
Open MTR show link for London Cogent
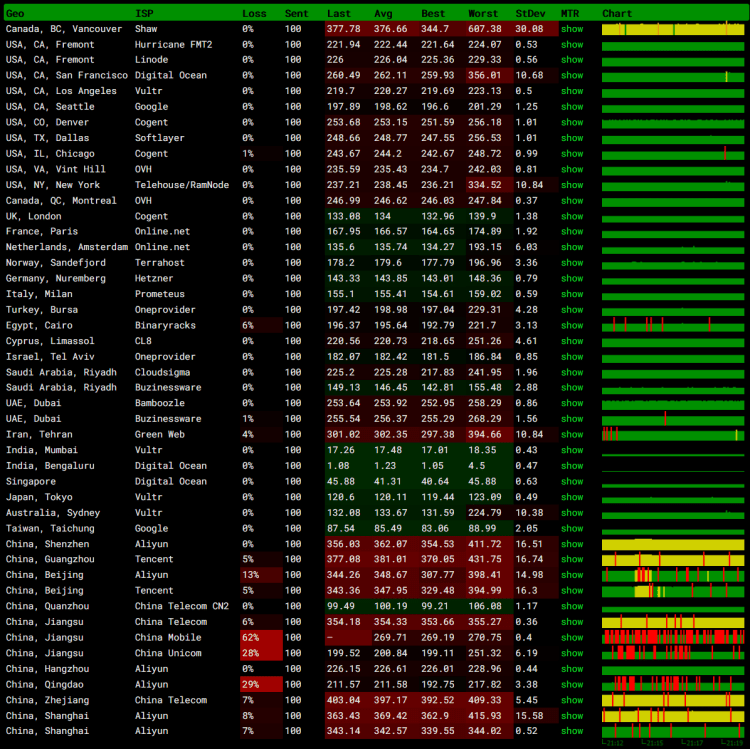point(571,216)
